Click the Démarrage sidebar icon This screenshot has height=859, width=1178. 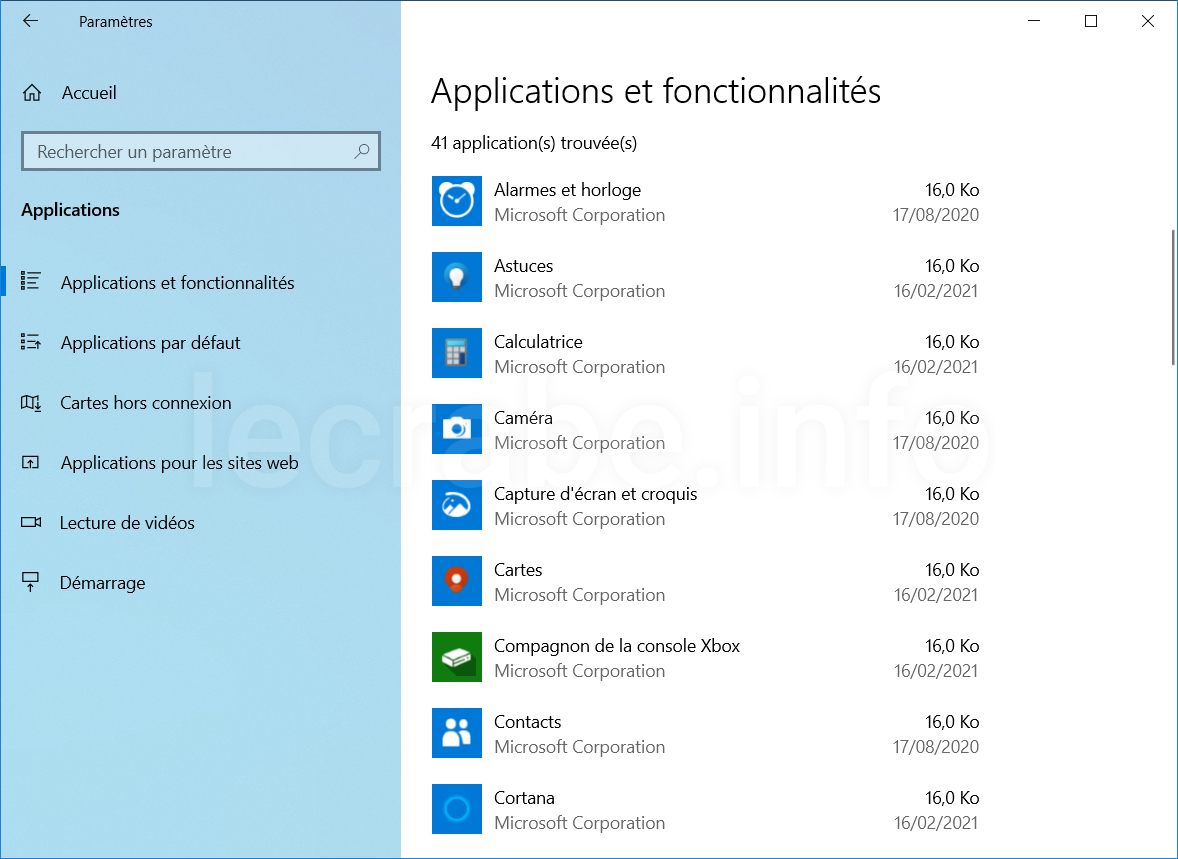point(30,582)
